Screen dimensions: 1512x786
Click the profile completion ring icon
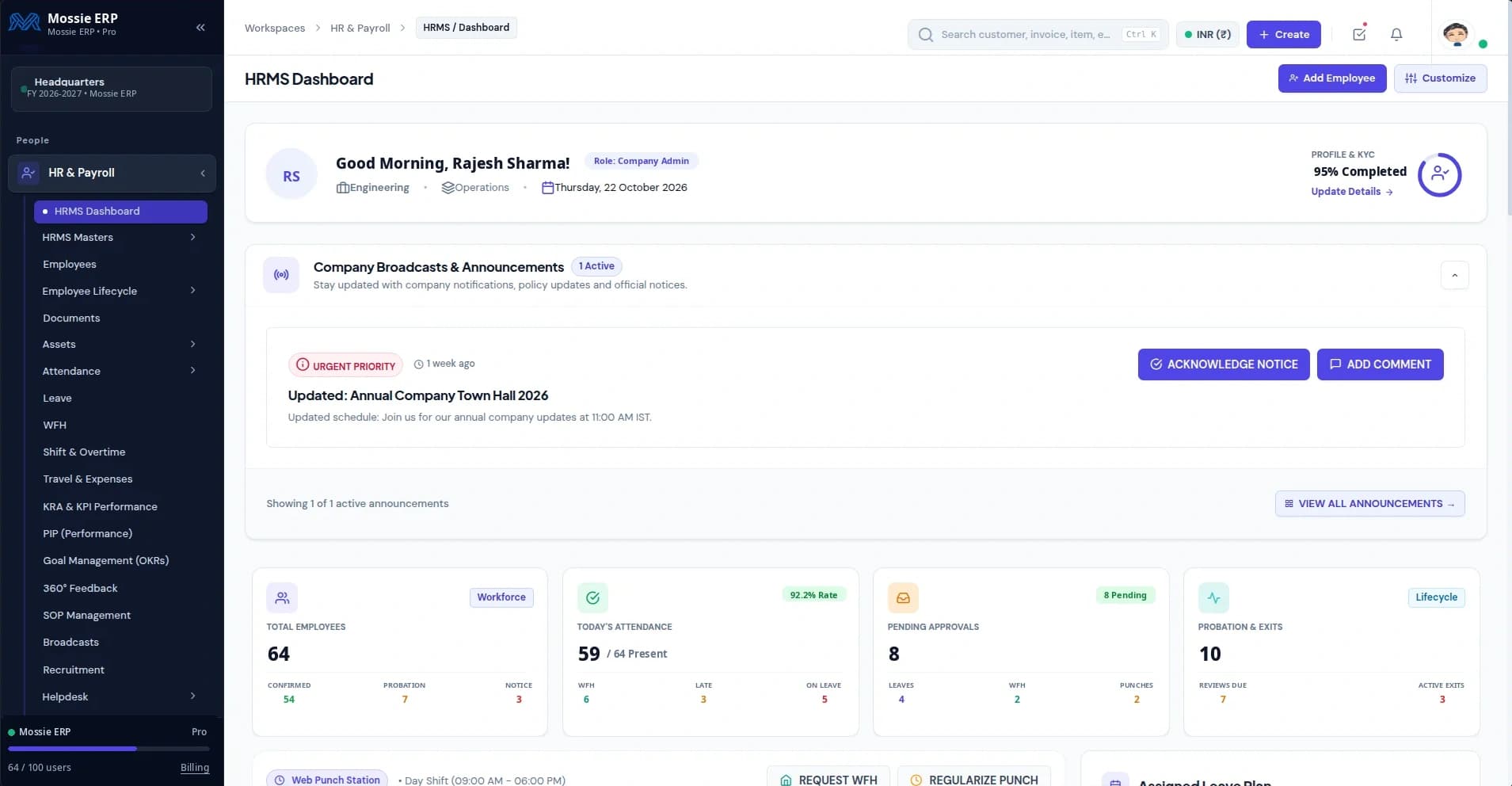tap(1439, 174)
